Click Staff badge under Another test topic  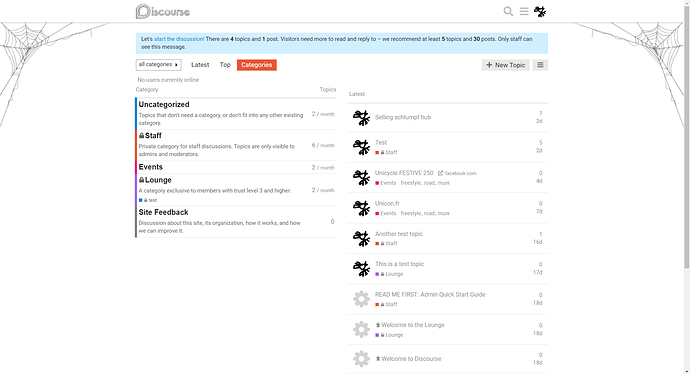pos(386,243)
